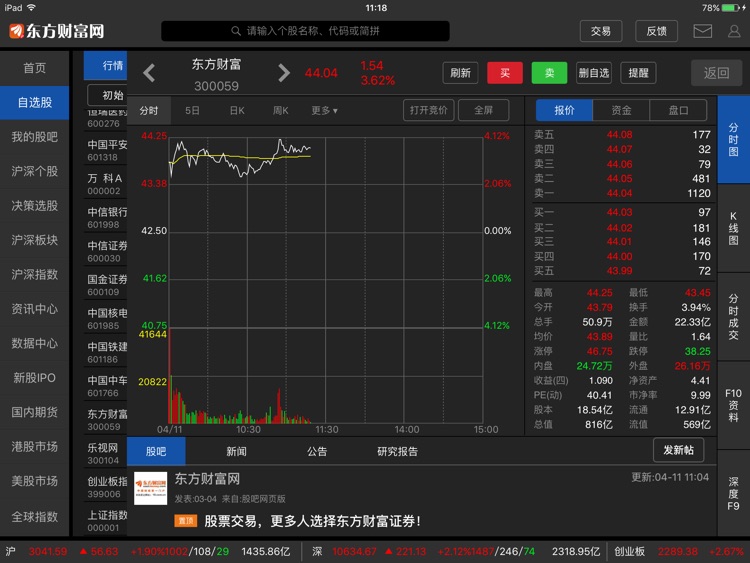Switch to 日K chart tab
750x563 pixels.
(237, 110)
